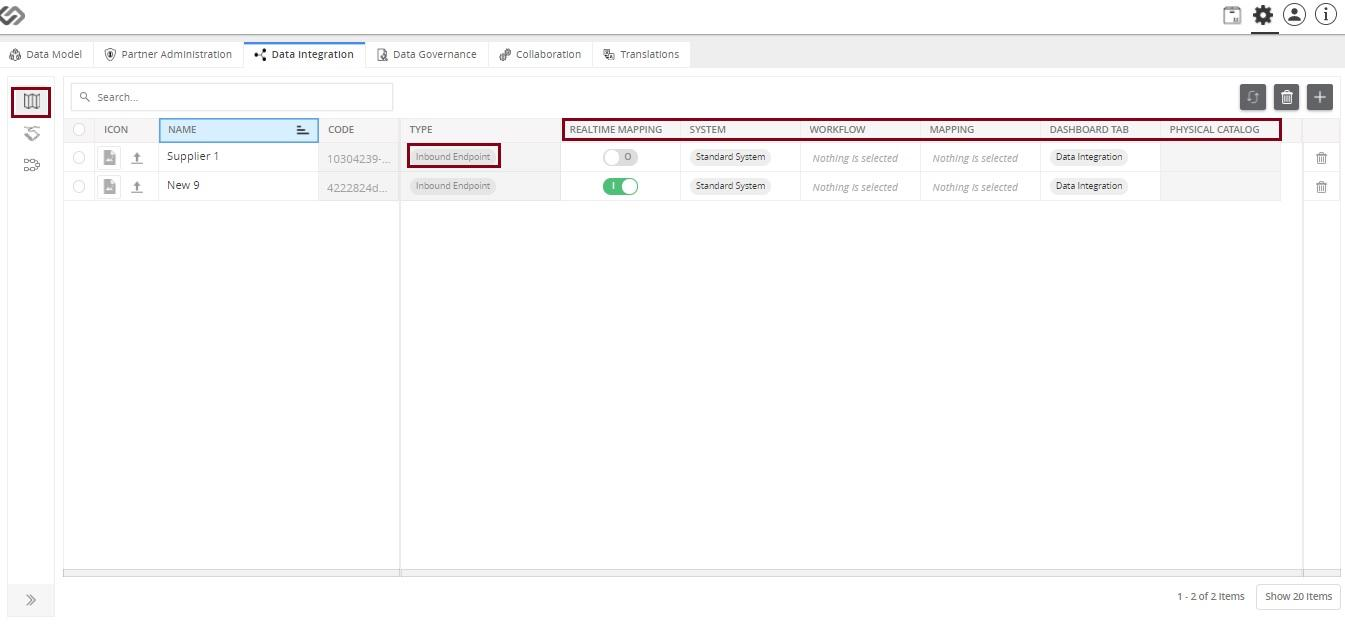This screenshot has width=1345, height=625.
Task: Open the user profile icon
Action: [x=1294, y=15]
